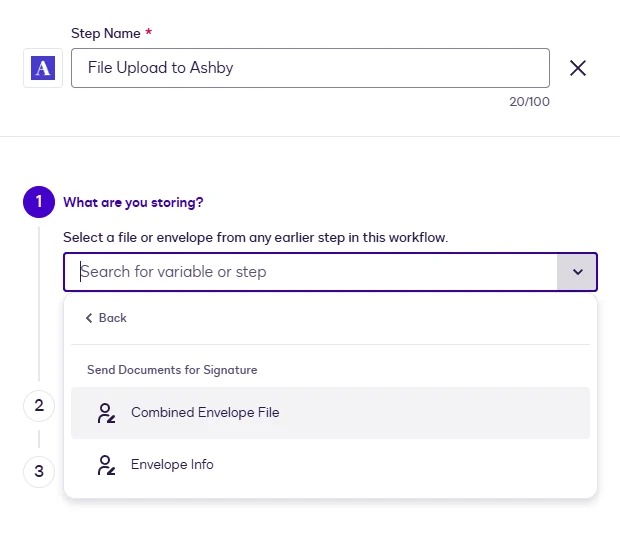Click the Envelope Info signer icon
Viewport: 620px width, 560px height.
tap(106, 465)
